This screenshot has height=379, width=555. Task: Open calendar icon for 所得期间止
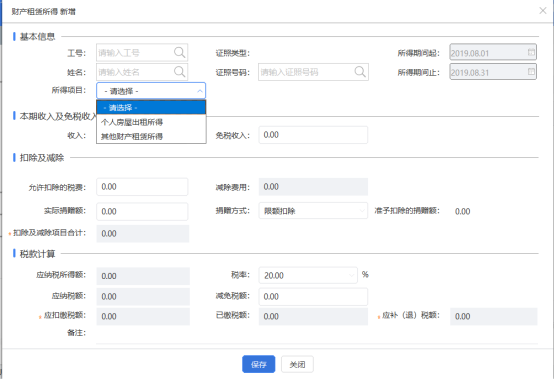point(531,72)
